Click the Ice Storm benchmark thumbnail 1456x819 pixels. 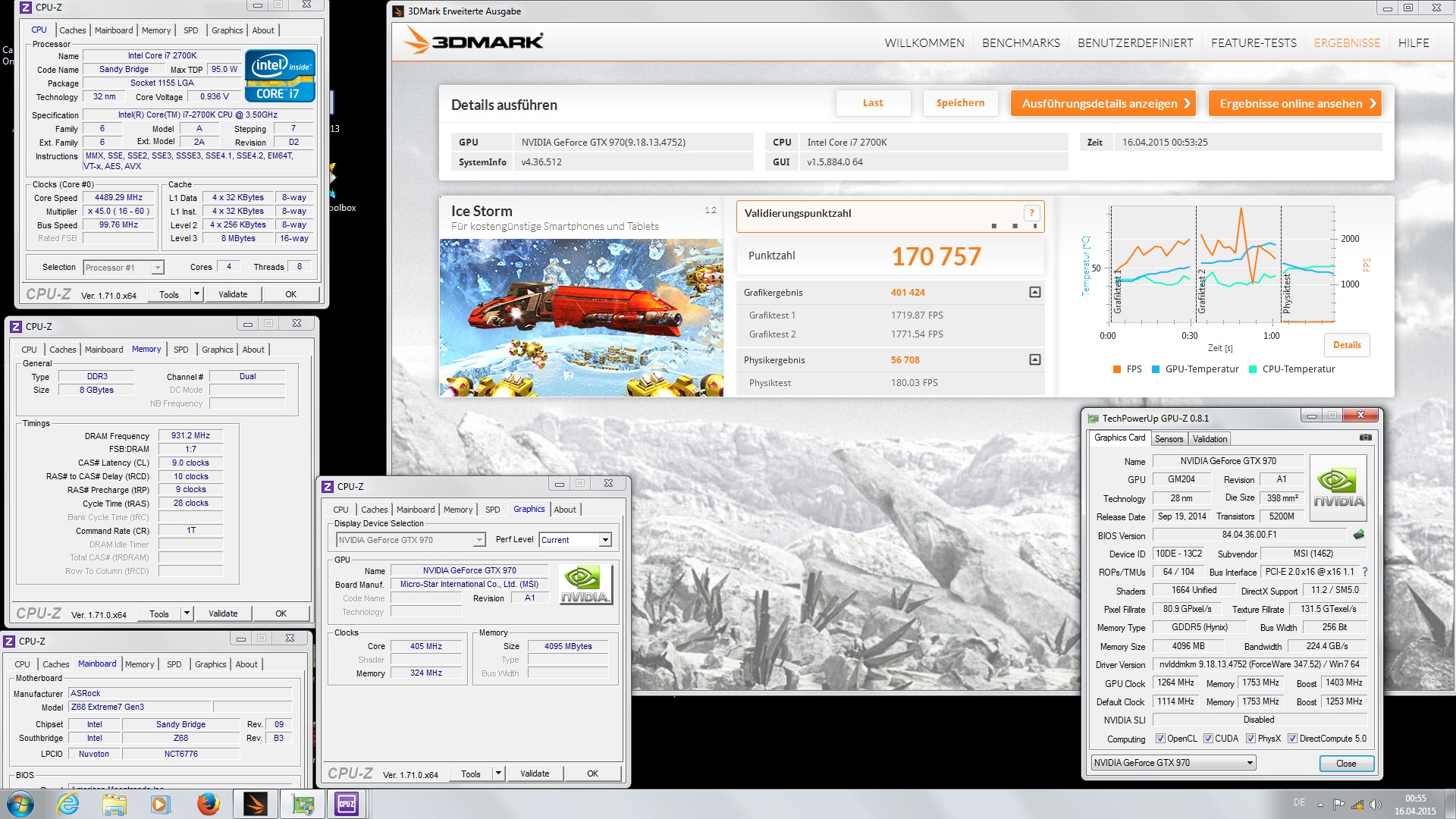coord(582,318)
